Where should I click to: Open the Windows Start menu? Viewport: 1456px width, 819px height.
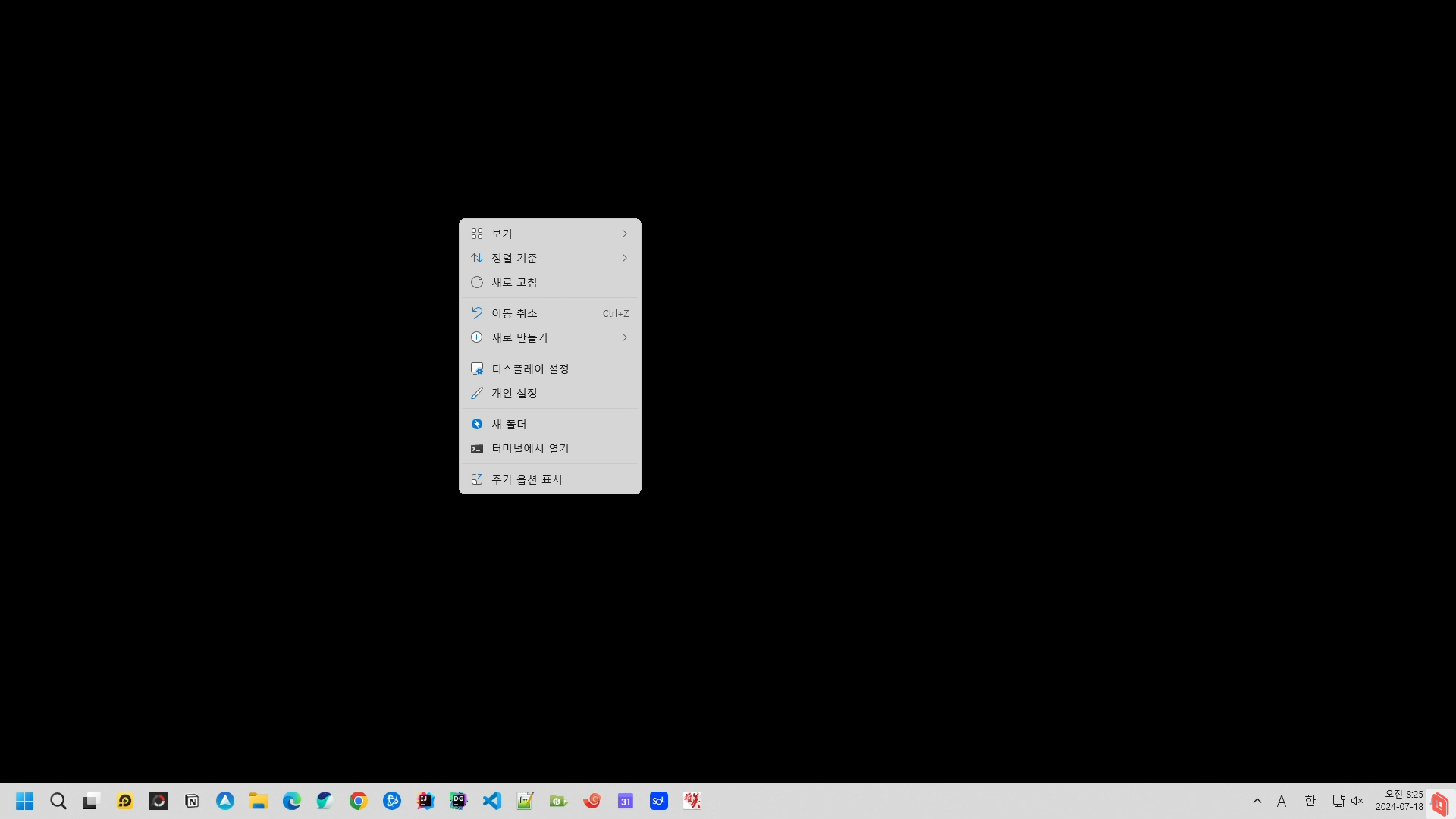click(25, 801)
